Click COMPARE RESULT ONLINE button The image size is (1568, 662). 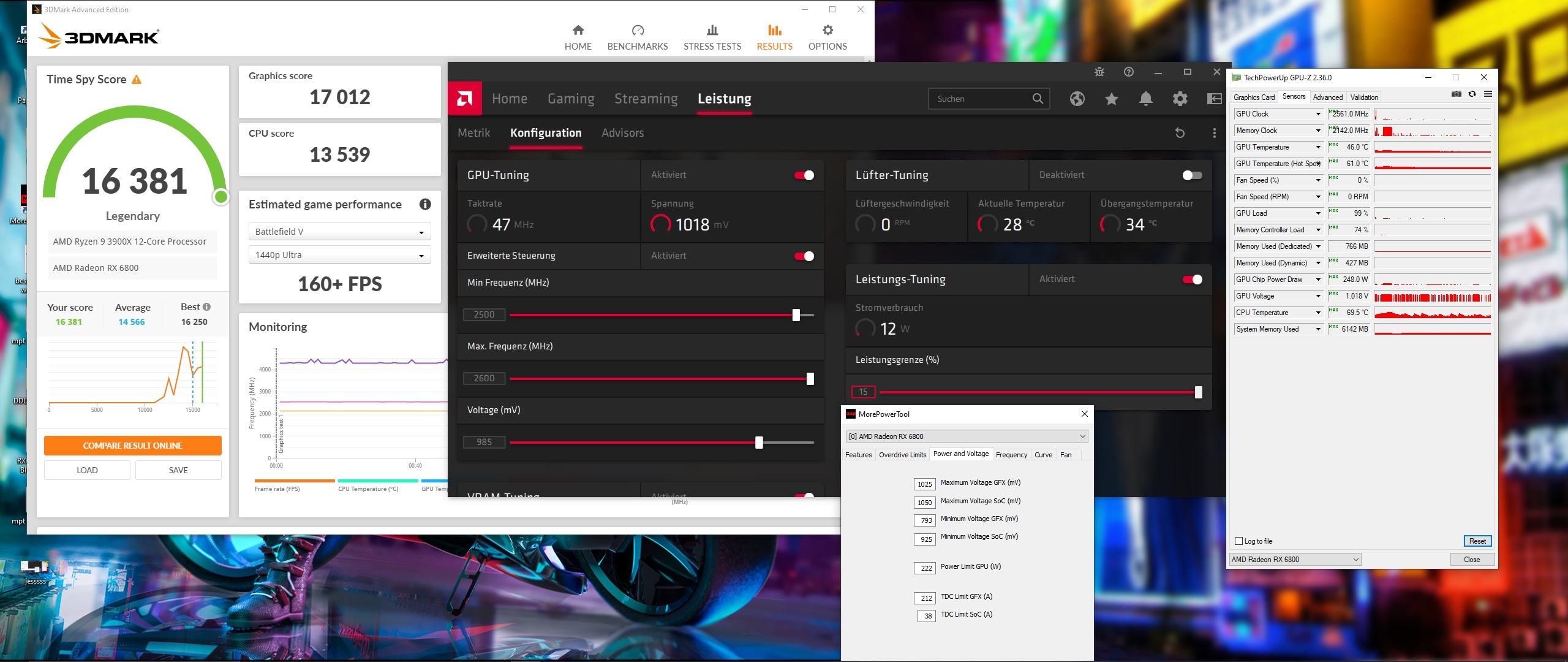pos(132,446)
